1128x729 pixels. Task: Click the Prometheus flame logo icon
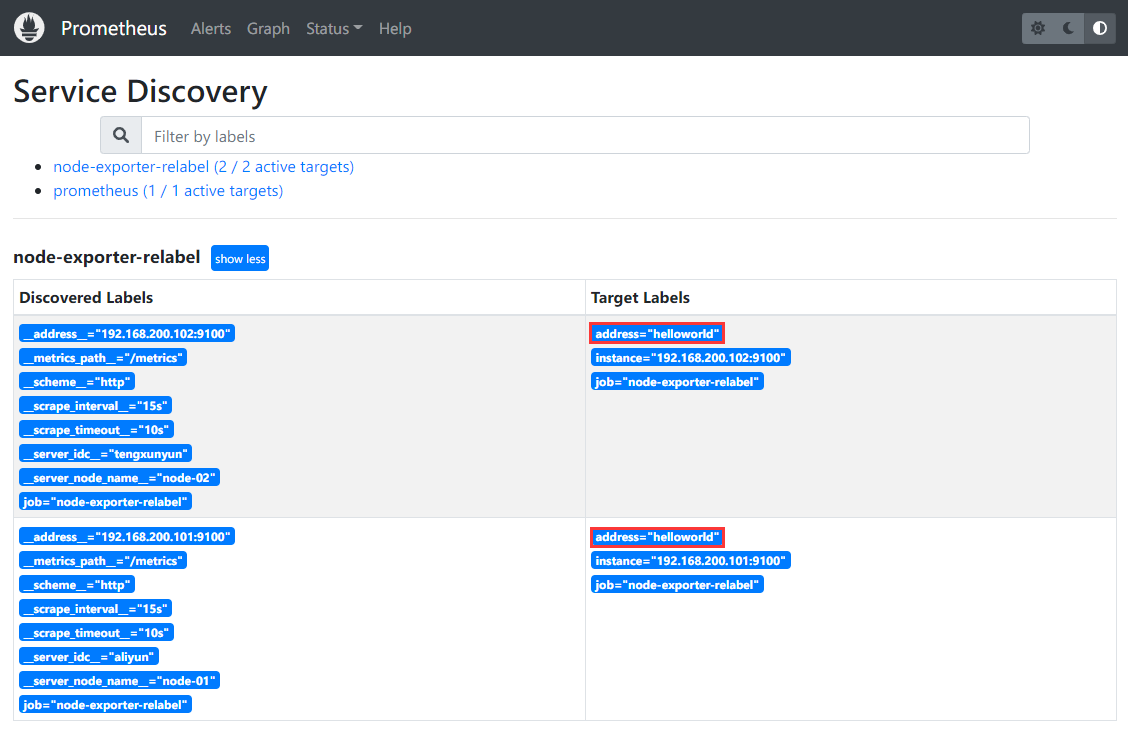click(x=29, y=28)
